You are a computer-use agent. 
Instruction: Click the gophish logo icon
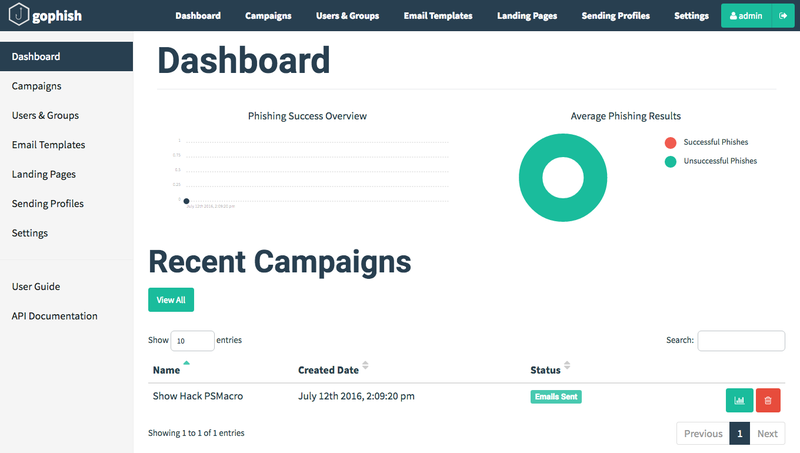[x=18, y=16]
